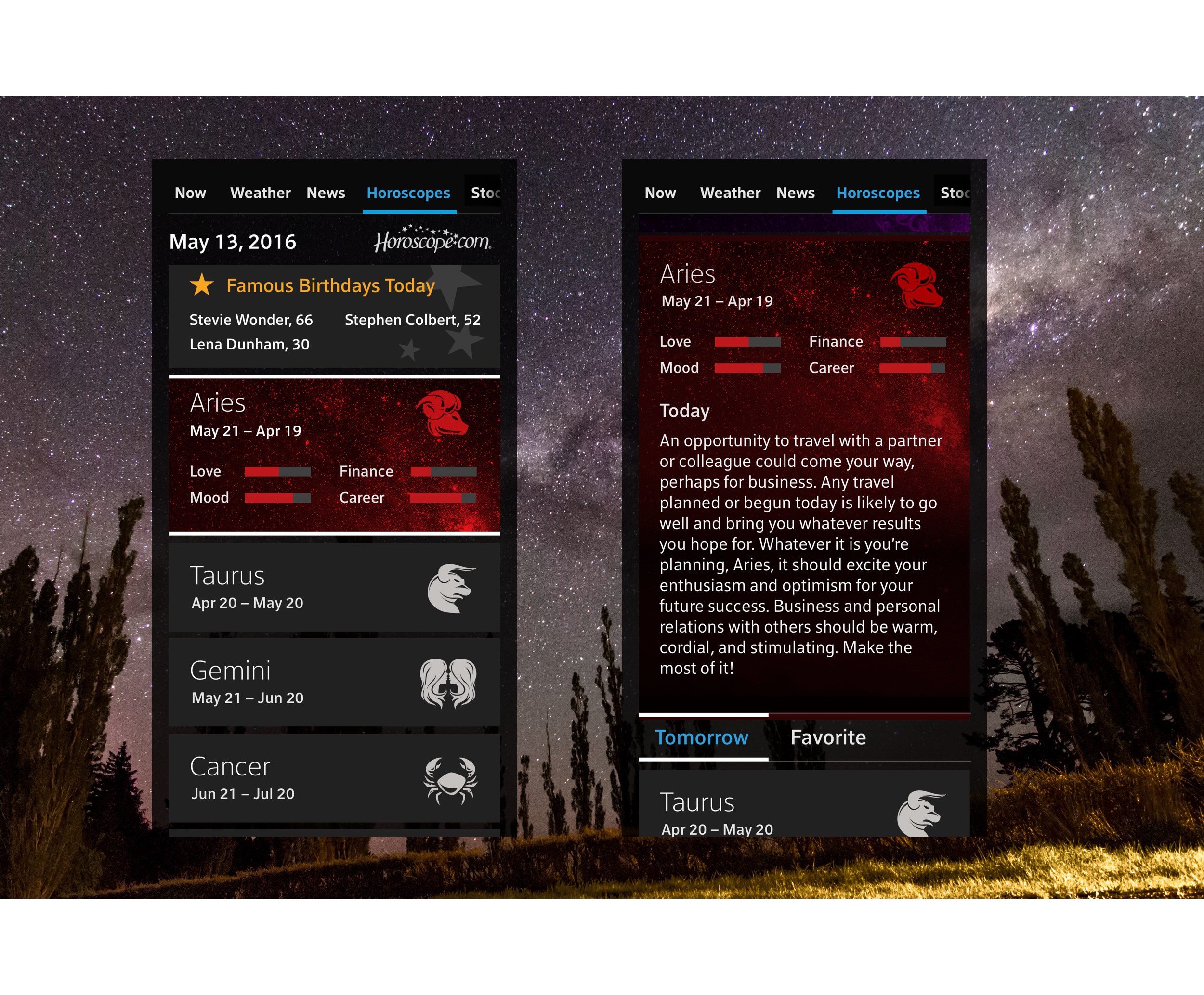Click the Gemini twins icon
Viewport: 1204px width, 995px height.
[448, 683]
